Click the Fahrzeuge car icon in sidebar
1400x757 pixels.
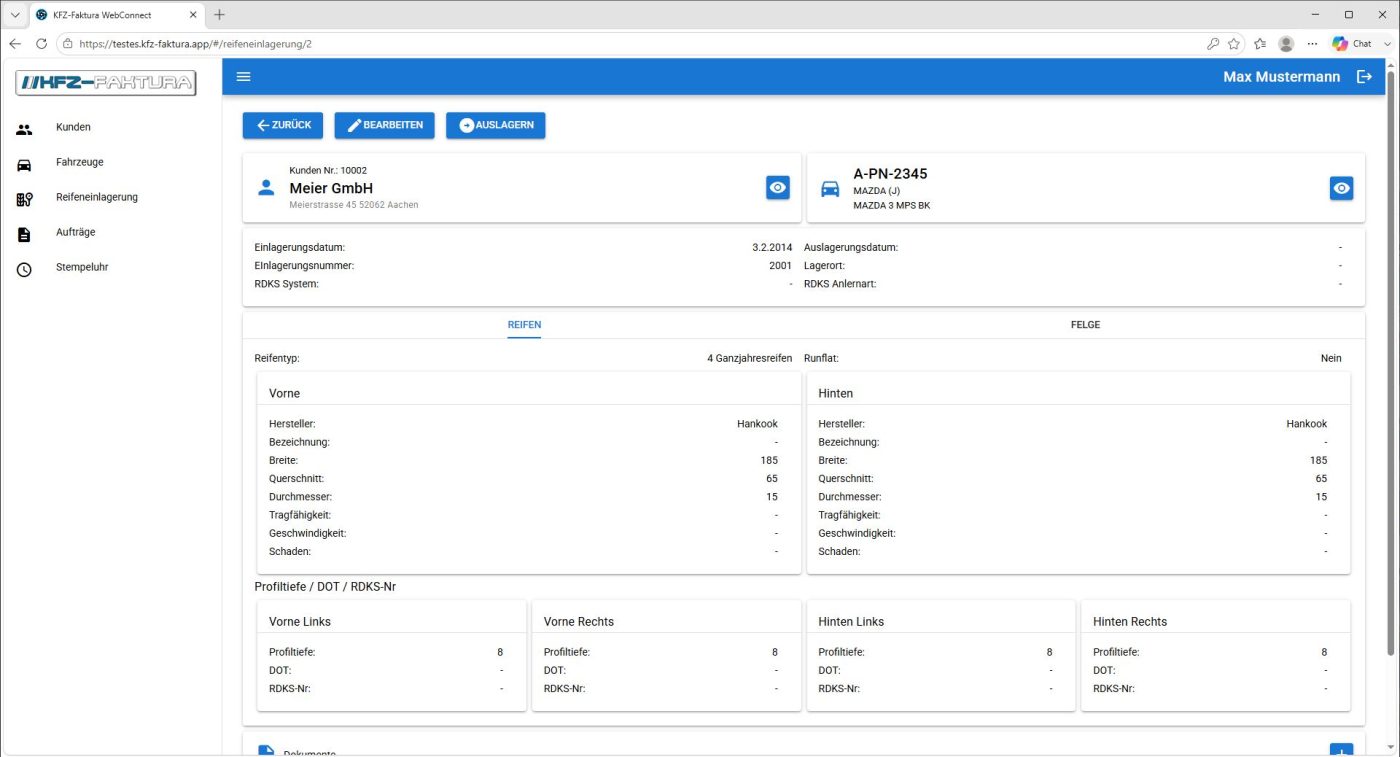coord(24,164)
